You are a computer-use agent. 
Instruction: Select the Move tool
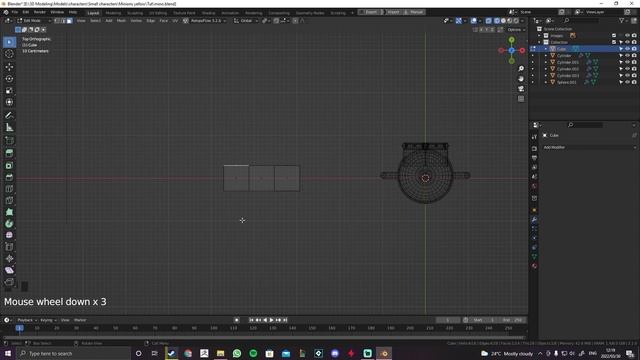coord(9,67)
